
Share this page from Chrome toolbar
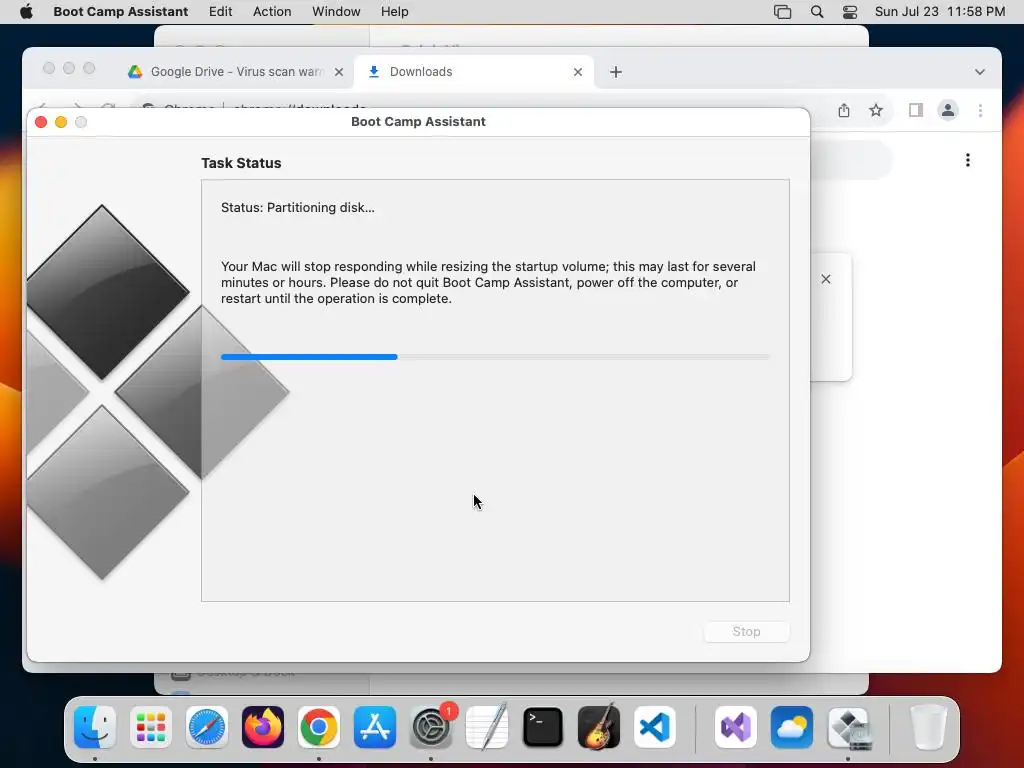coord(844,110)
